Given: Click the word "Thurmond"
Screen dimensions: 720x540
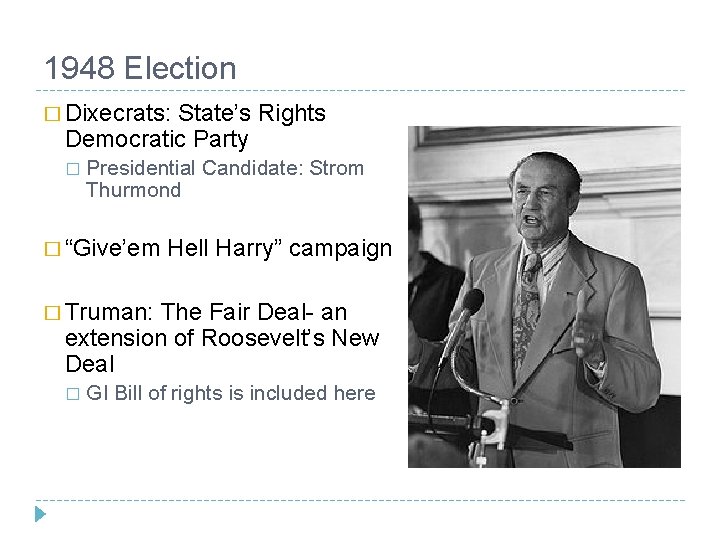Looking at the screenshot, I should pyautogui.click(x=133, y=190).
